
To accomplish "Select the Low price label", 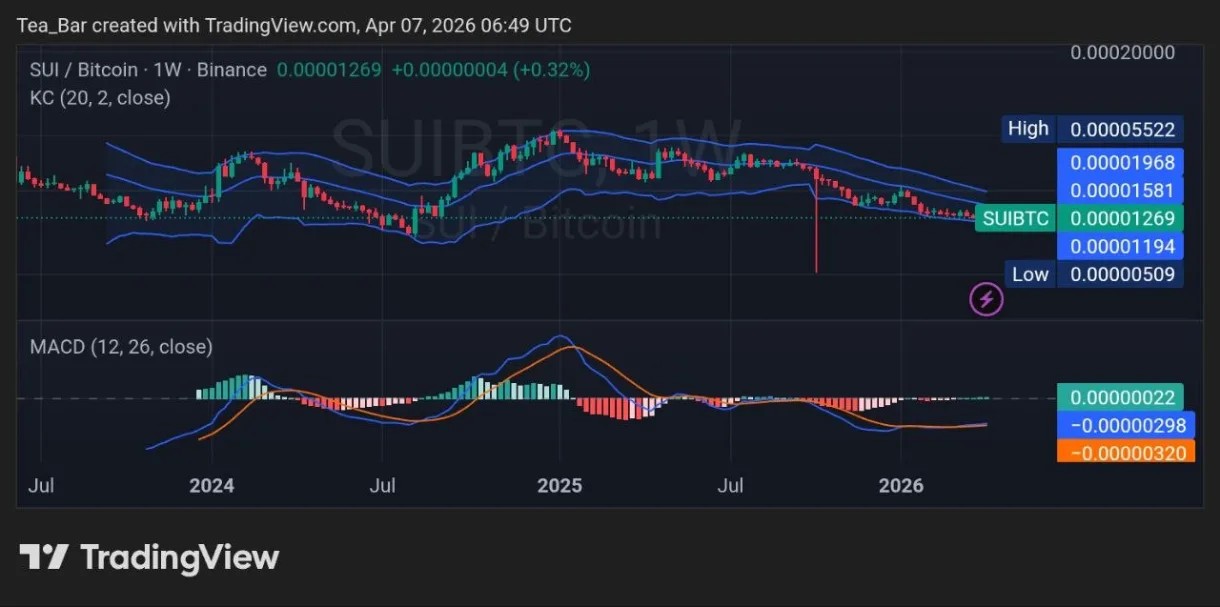I will point(1029,274).
